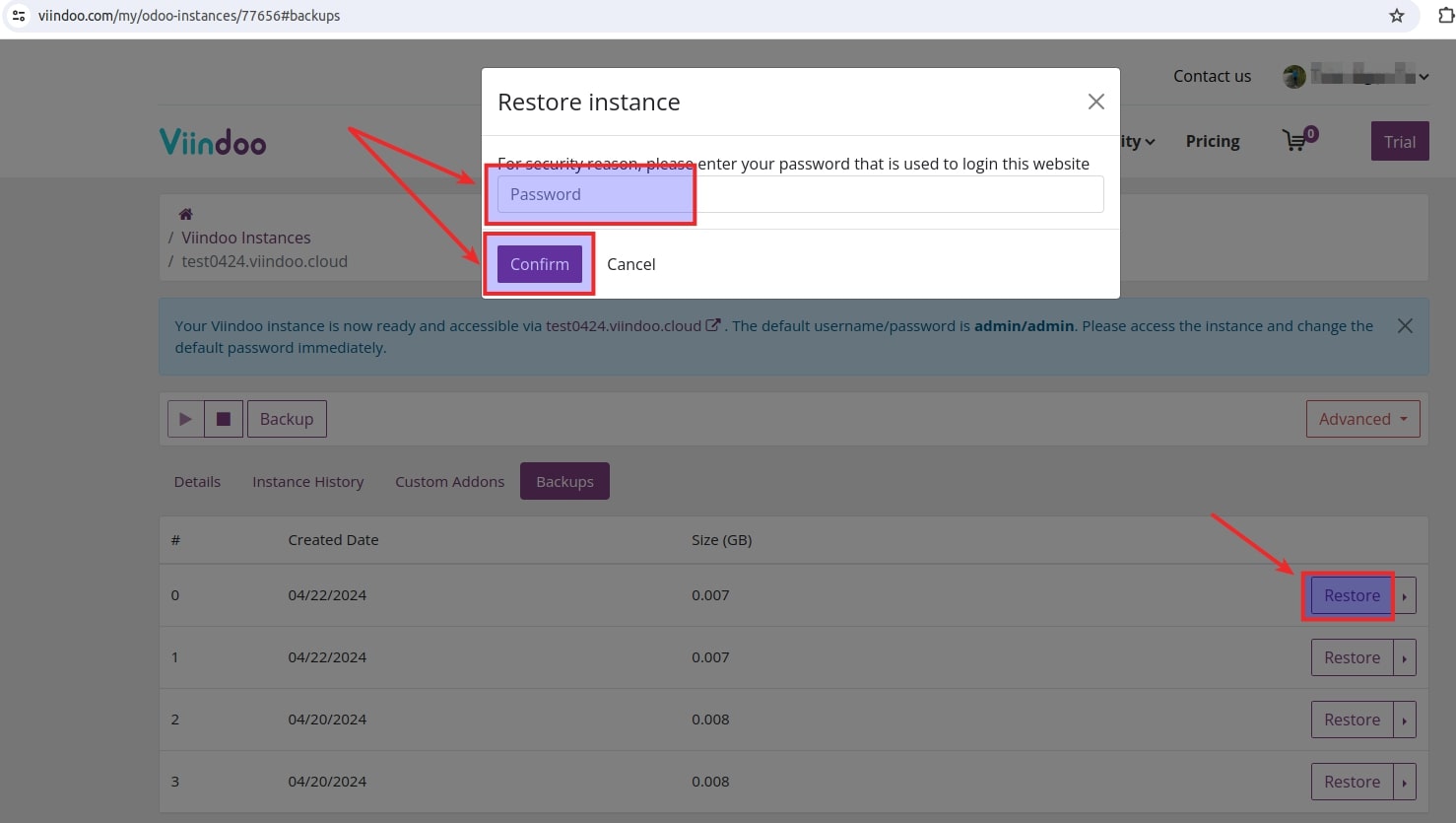Select date 04/20/2024 in row 3
Viewport: 1456px width, 823px height.
click(327, 782)
